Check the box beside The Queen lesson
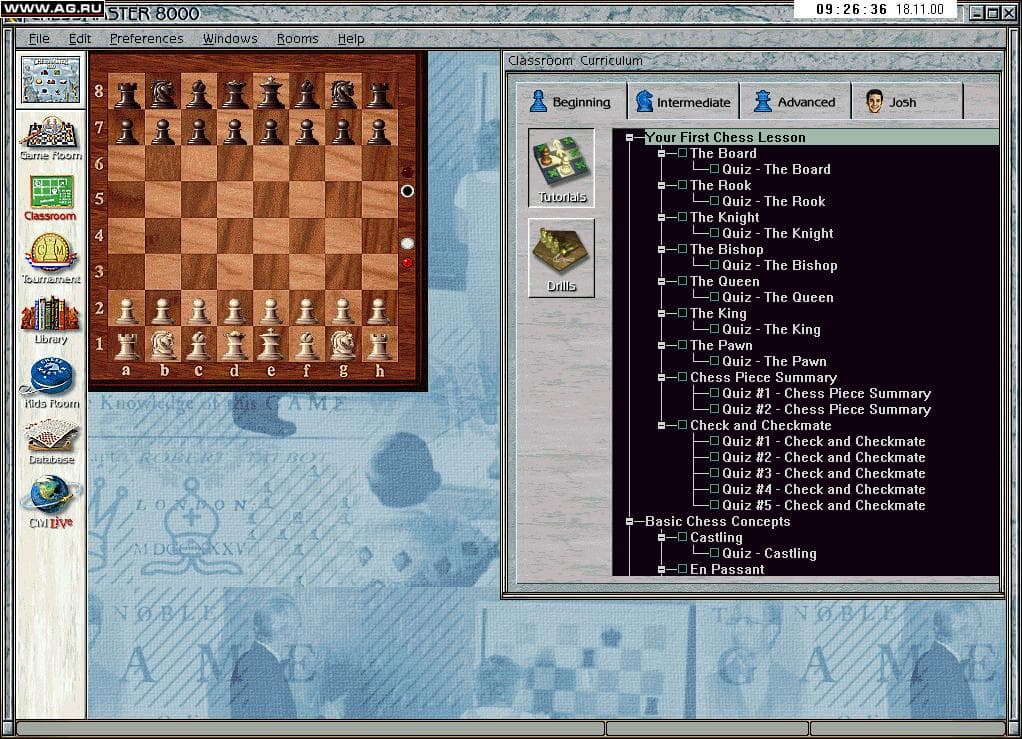 (682, 281)
